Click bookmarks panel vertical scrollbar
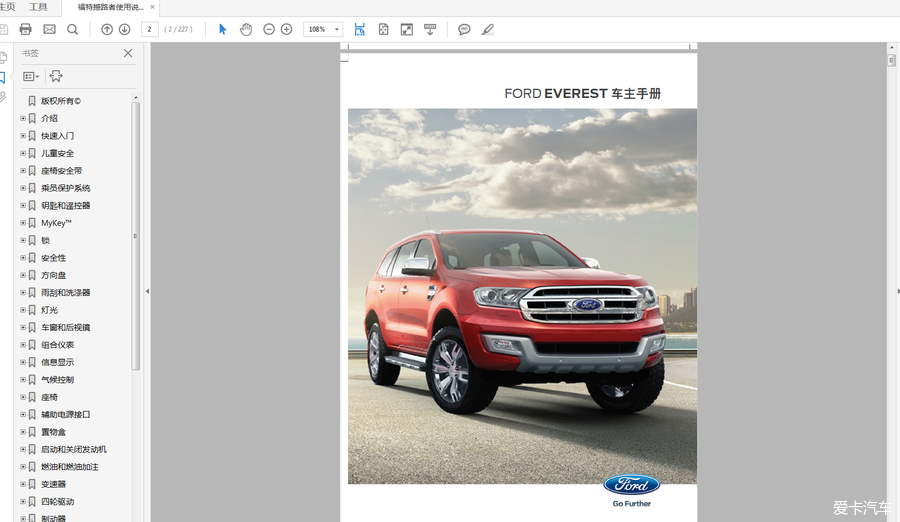The height and width of the screenshot is (522, 900). [135, 236]
